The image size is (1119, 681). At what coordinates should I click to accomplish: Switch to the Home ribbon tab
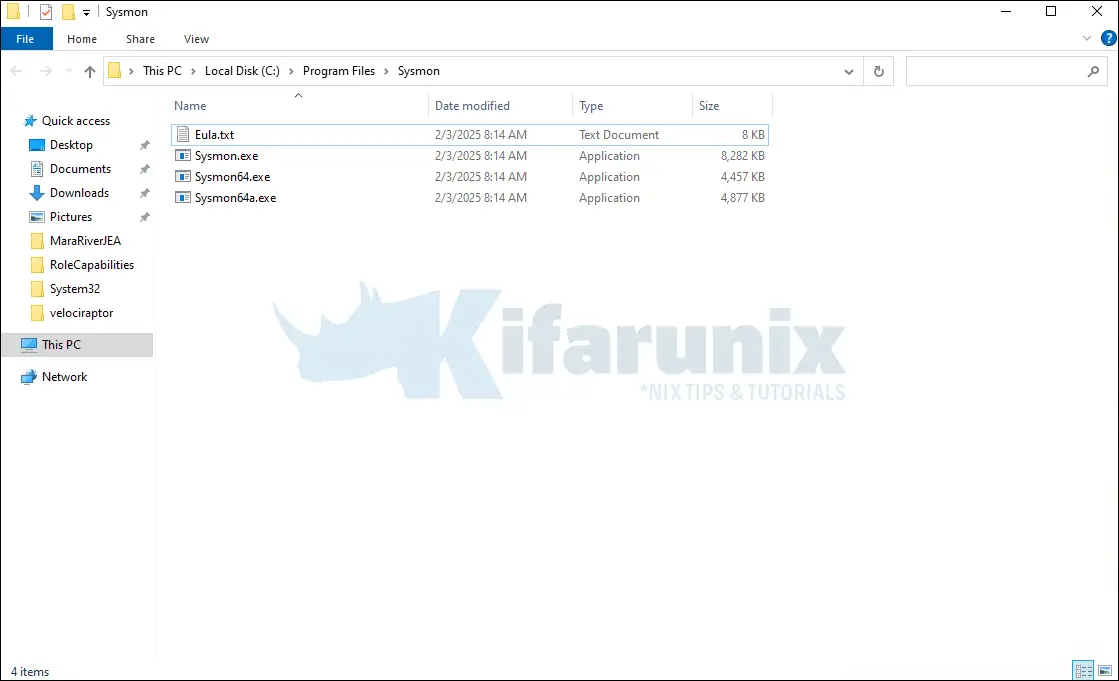[x=81, y=39]
